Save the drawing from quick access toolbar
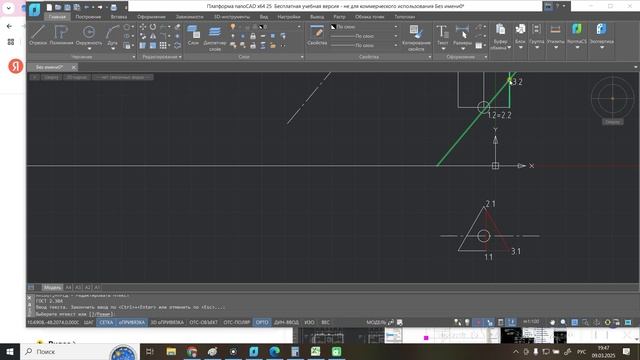The width and height of the screenshot is (640, 360). coord(67,7)
